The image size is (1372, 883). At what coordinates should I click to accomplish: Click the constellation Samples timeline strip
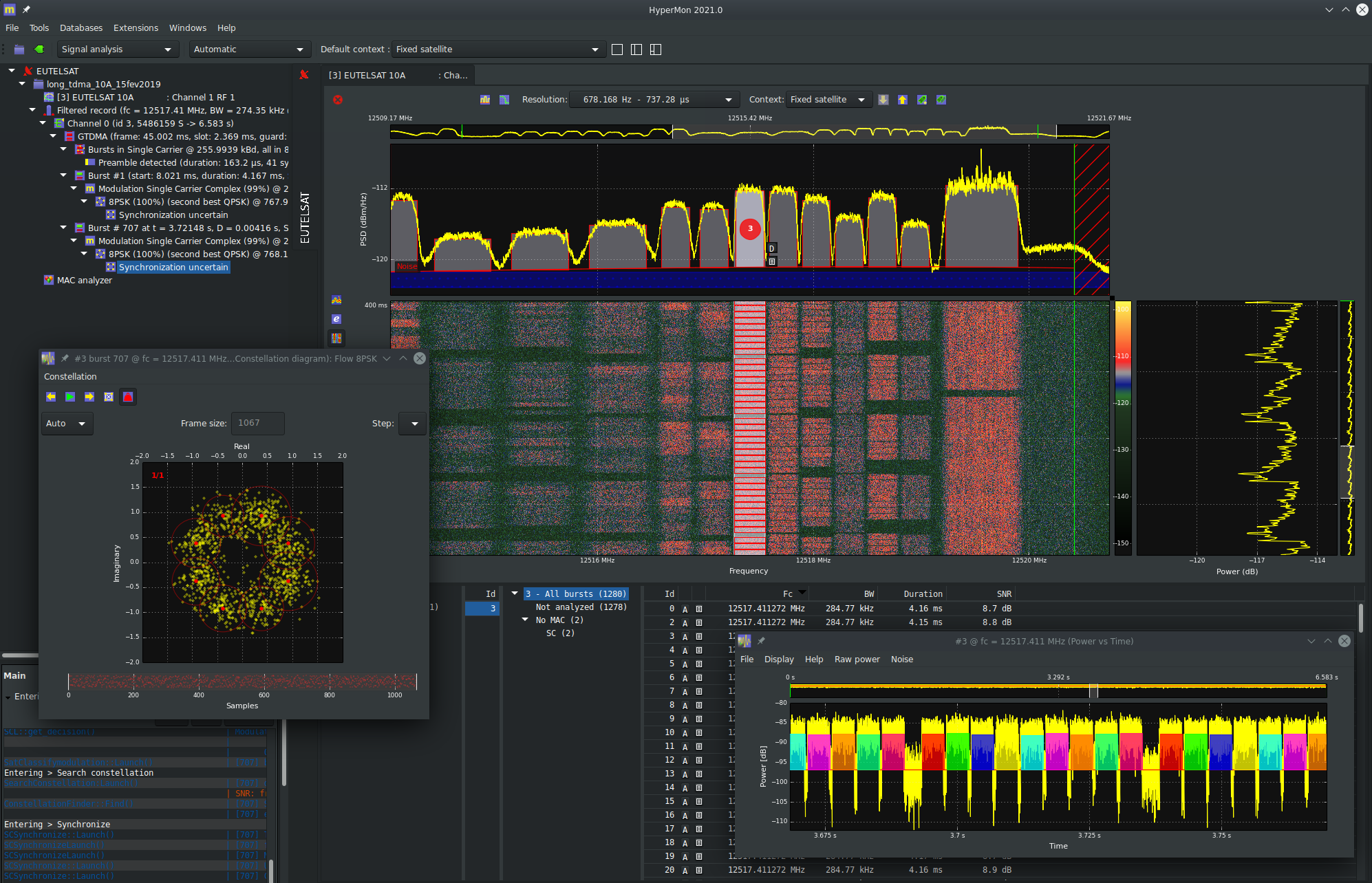(242, 682)
